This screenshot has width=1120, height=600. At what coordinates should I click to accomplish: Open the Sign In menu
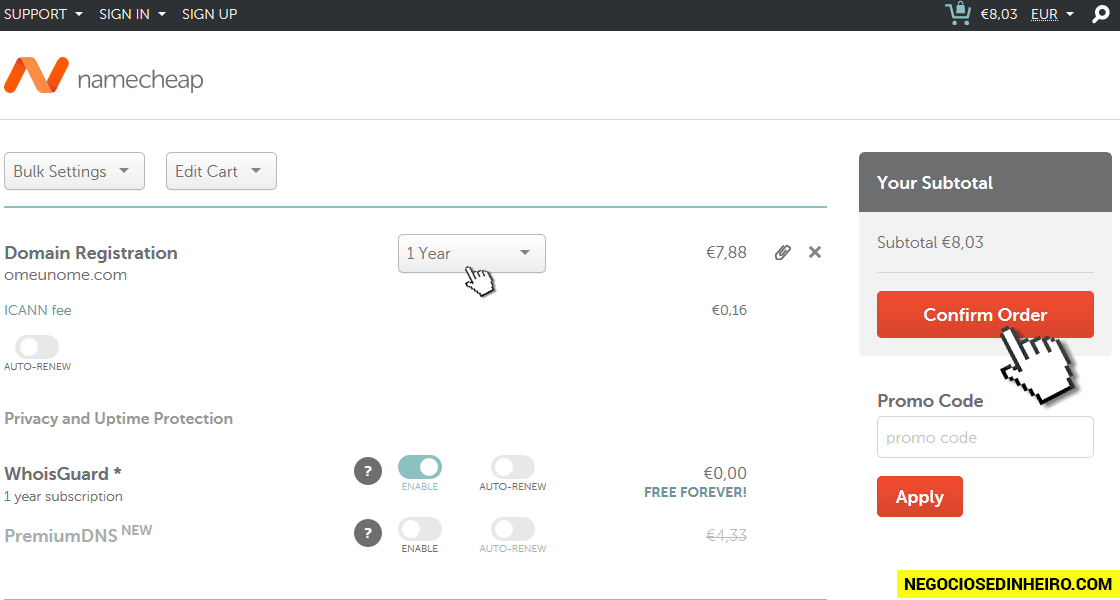132,14
